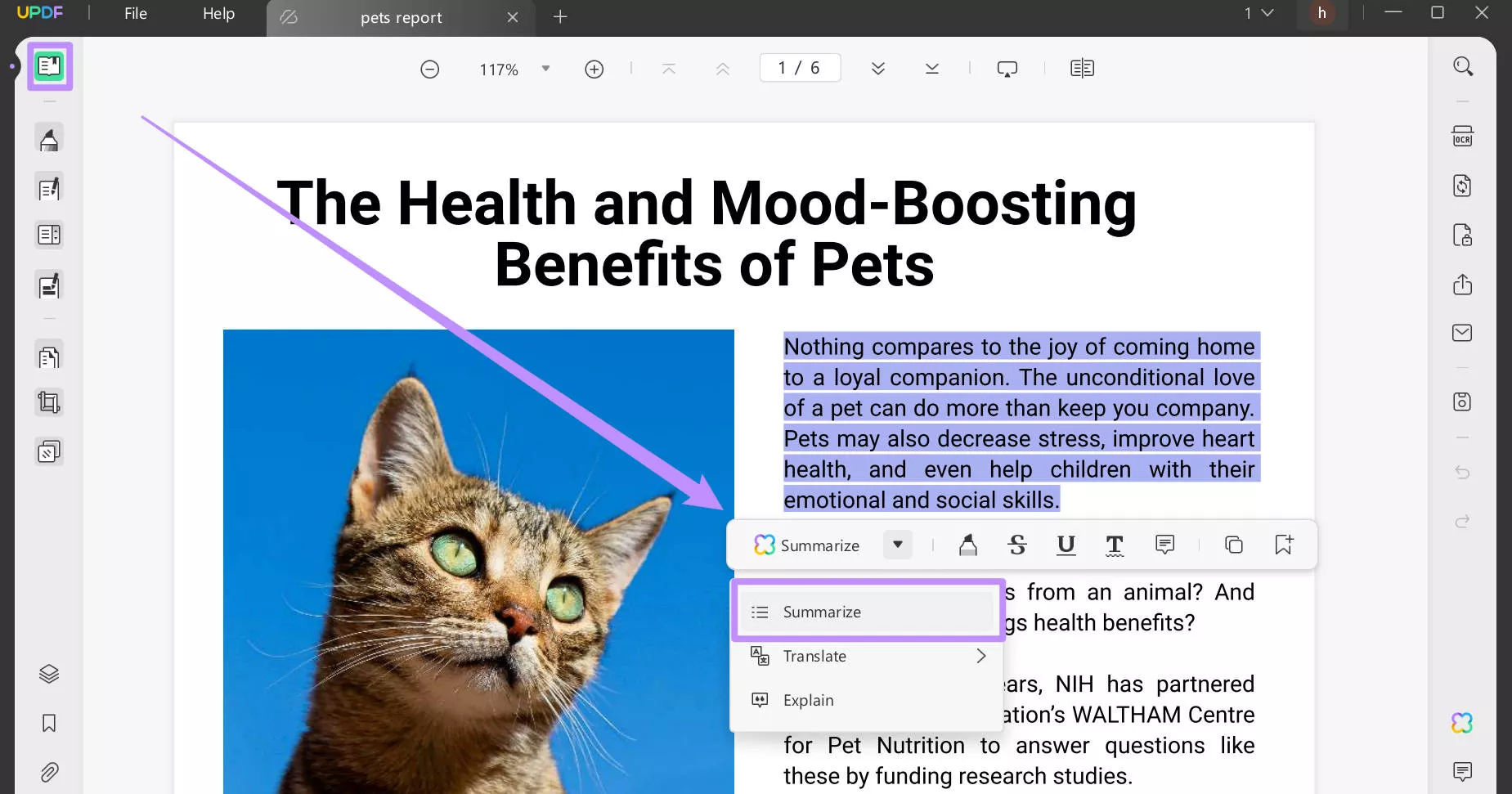
Task: Go to the next page arrow
Action: (878, 69)
